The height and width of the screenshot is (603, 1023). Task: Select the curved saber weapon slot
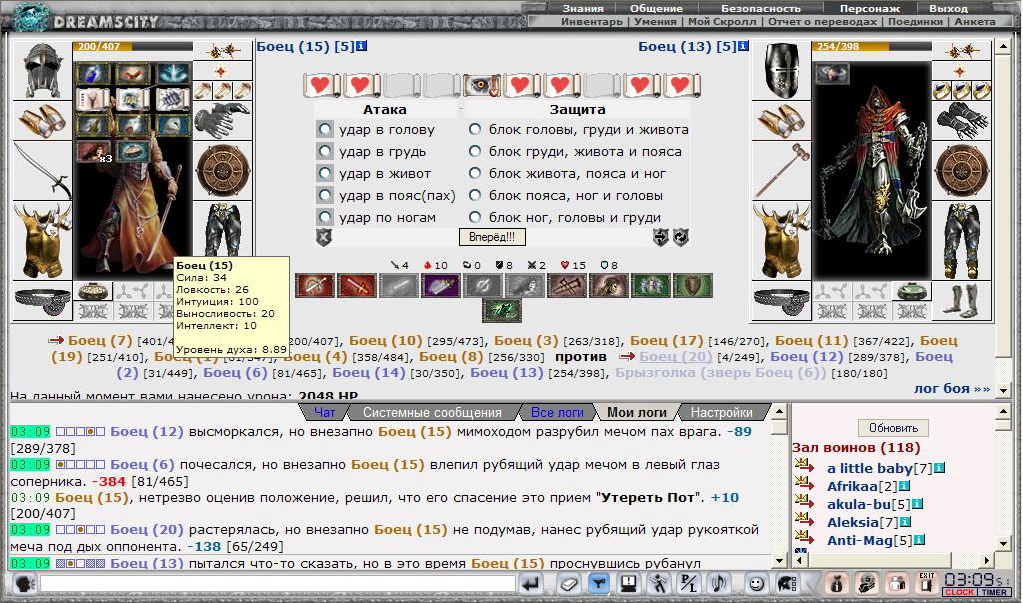coord(42,170)
